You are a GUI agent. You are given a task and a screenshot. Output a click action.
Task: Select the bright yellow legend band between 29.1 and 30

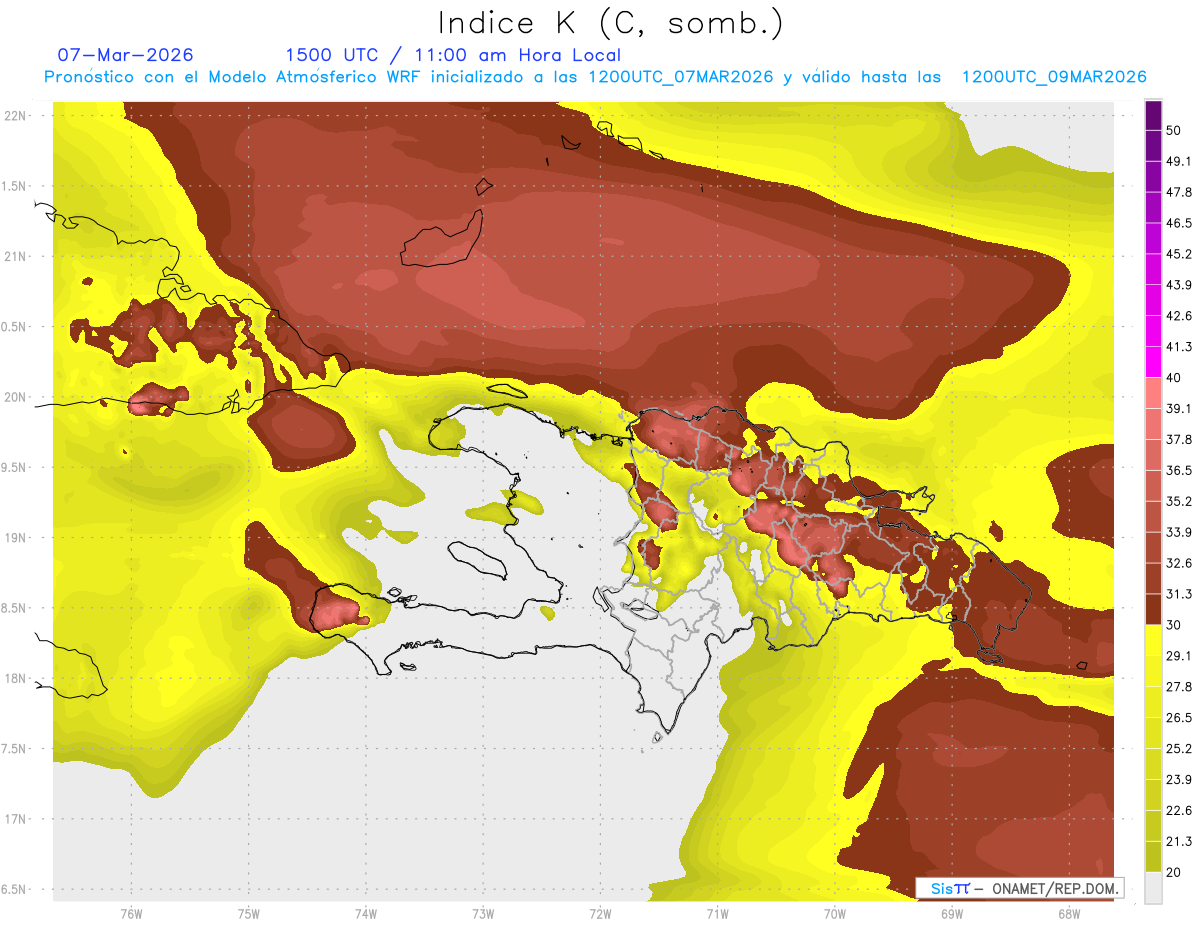pos(1153,640)
